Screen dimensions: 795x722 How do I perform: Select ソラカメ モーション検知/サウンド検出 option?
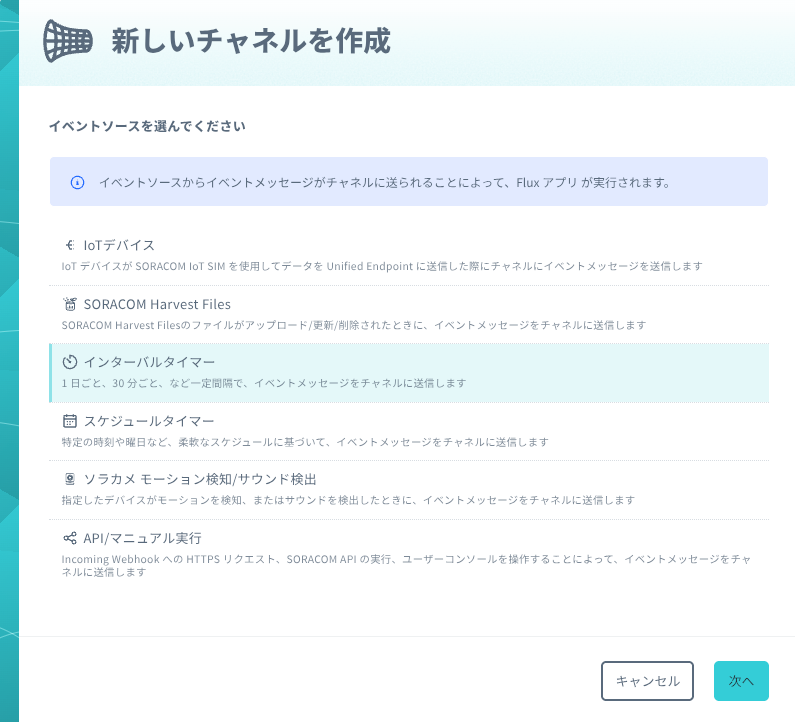click(x=200, y=479)
